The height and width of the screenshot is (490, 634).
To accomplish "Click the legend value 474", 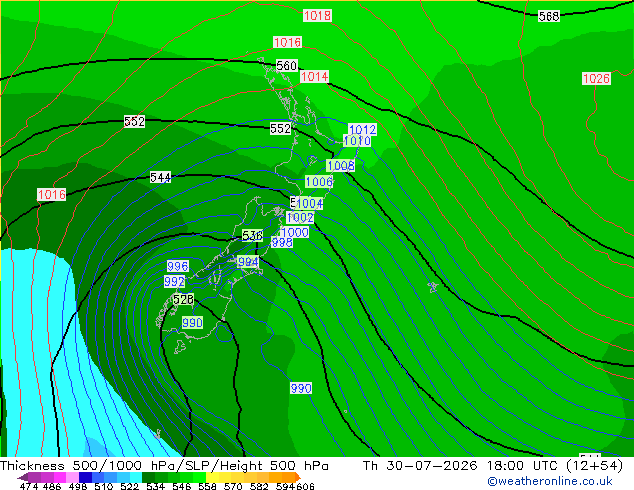I will 29,486.
